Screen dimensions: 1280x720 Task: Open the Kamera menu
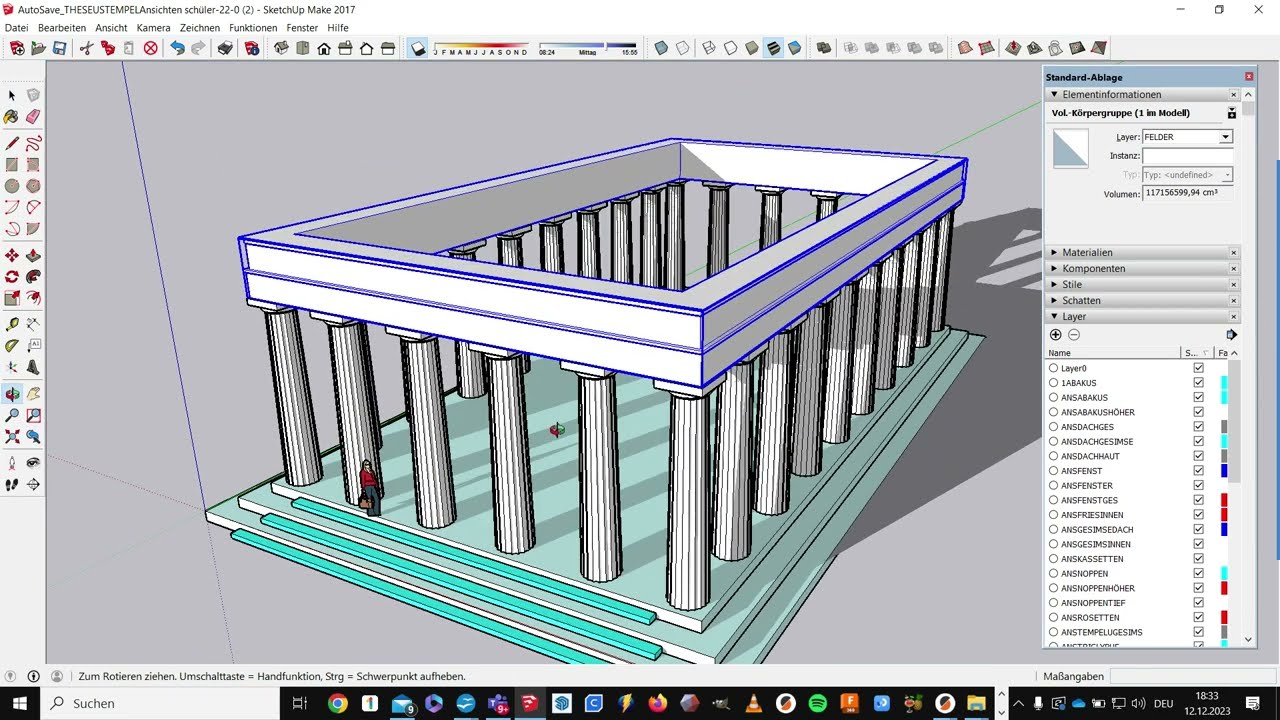pyautogui.click(x=153, y=28)
